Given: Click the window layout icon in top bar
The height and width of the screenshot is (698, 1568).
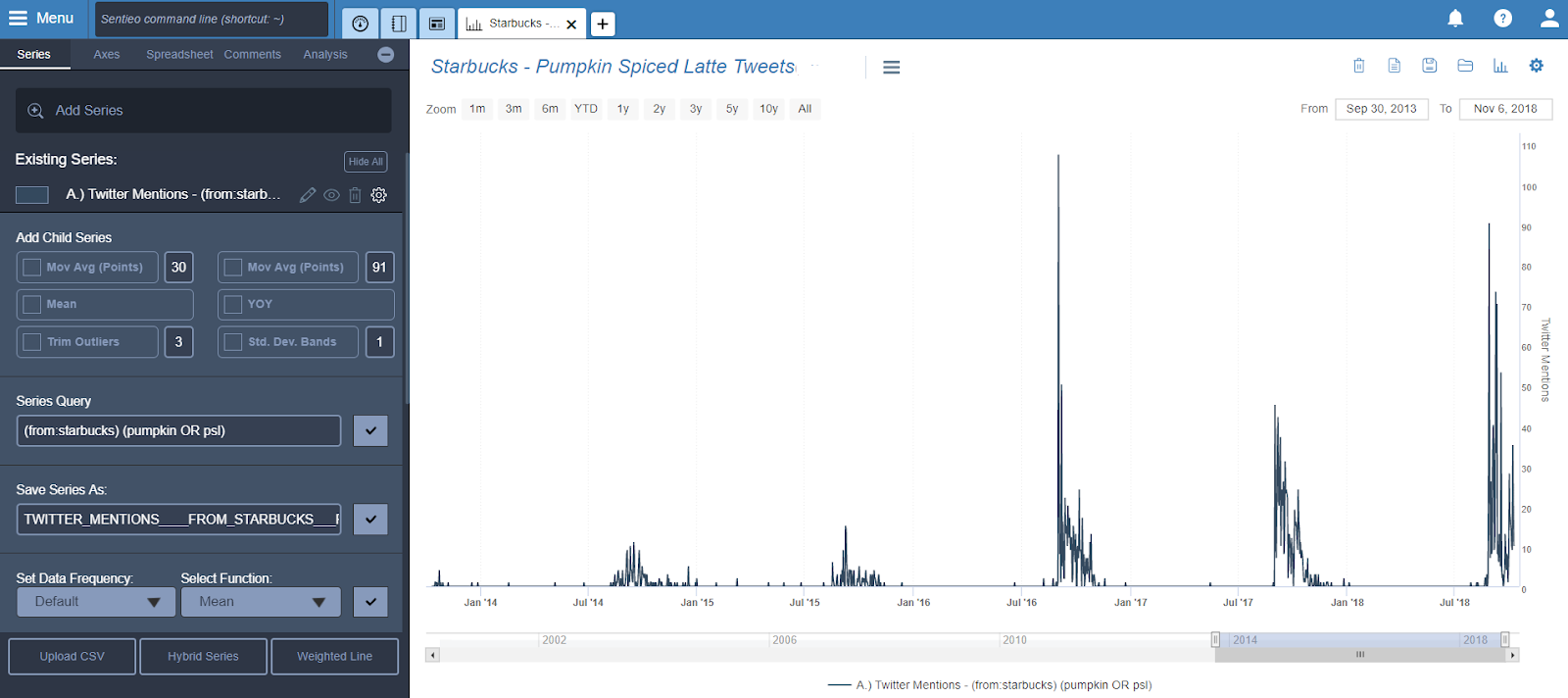Looking at the screenshot, I should click(437, 23).
